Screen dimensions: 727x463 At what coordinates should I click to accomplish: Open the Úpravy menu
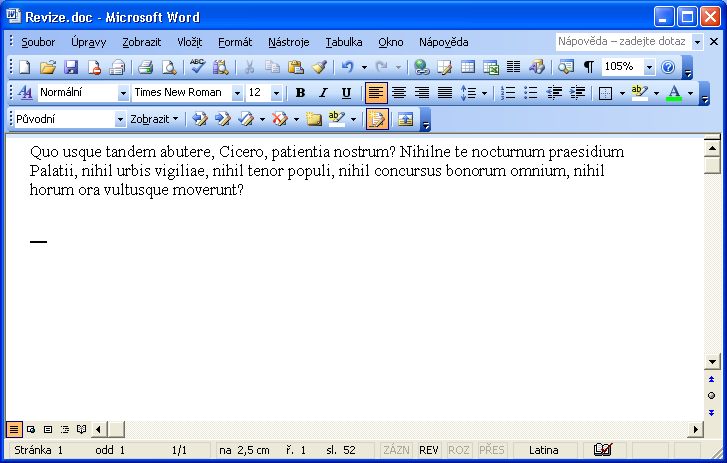point(89,42)
